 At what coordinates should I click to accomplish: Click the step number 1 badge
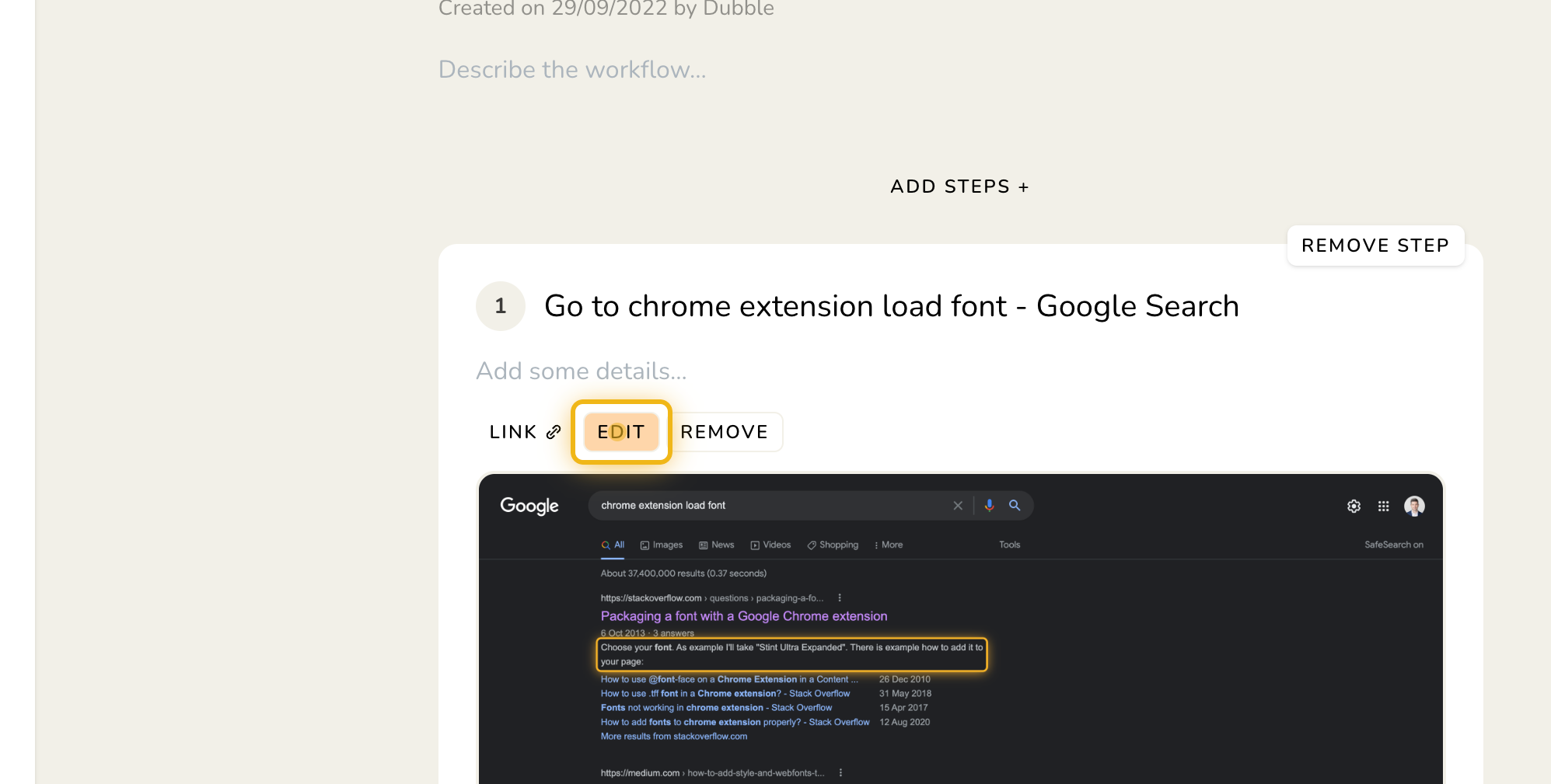click(501, 306)
